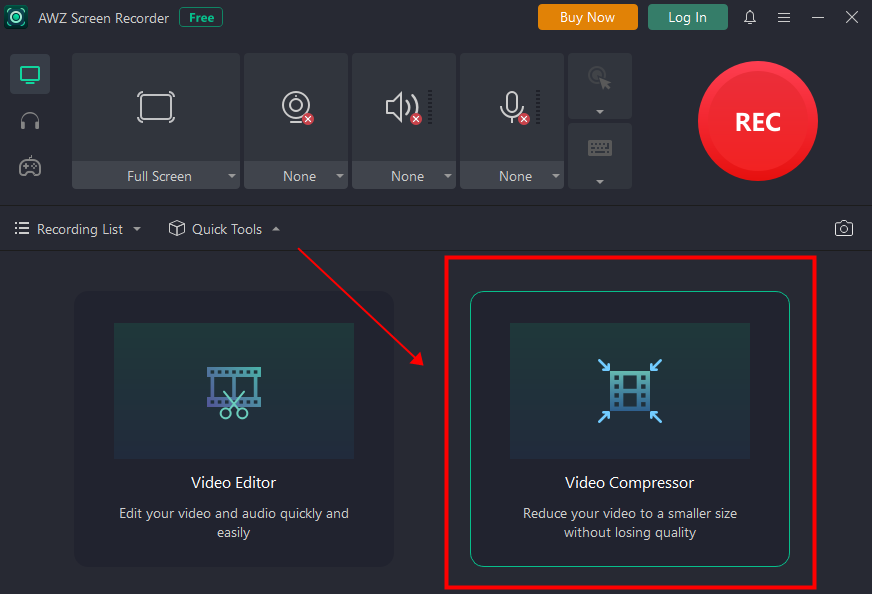Click the 'Reduce your video' description text
Image resolution: width=872 pixels, height=594 pixels.
(x=630, y=523)
